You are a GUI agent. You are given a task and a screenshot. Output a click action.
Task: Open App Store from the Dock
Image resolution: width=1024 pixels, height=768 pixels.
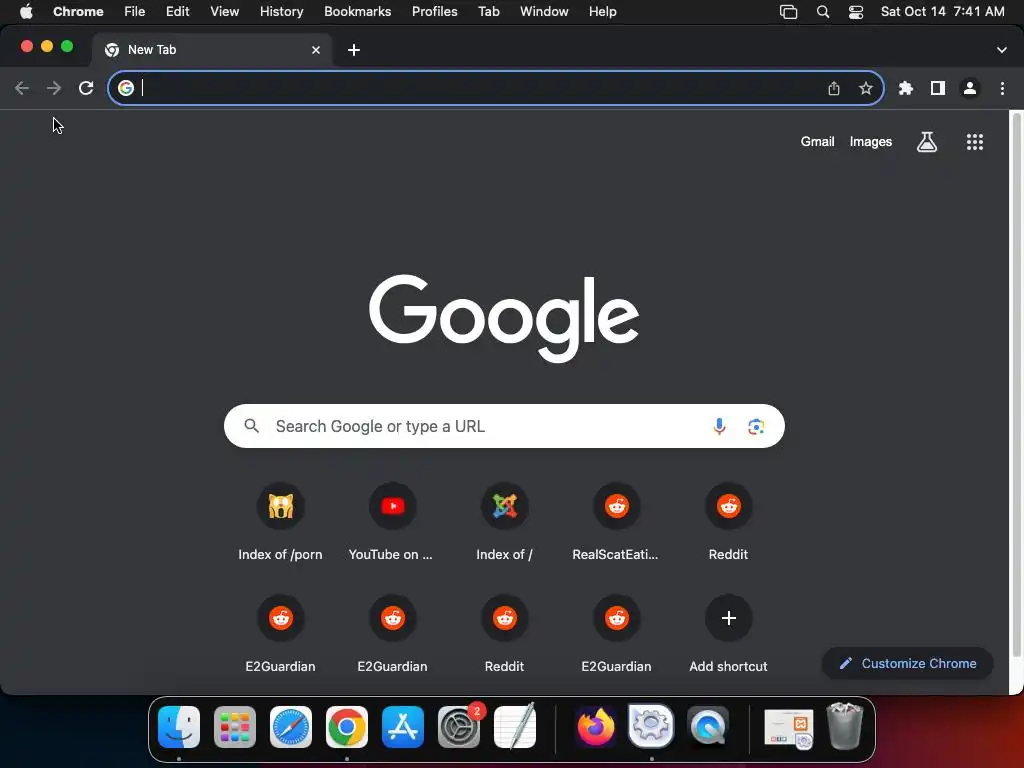[x=402, y=726]
